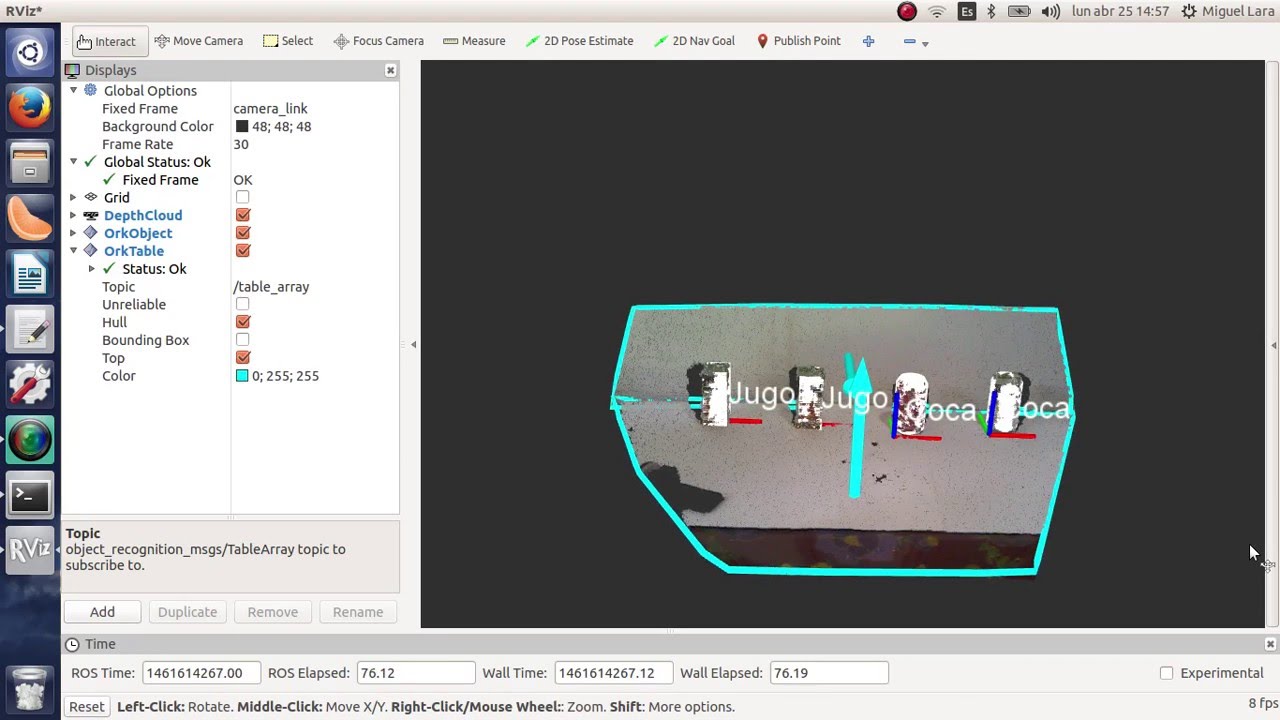Pick the Measure tool

[x=474, y=41]
